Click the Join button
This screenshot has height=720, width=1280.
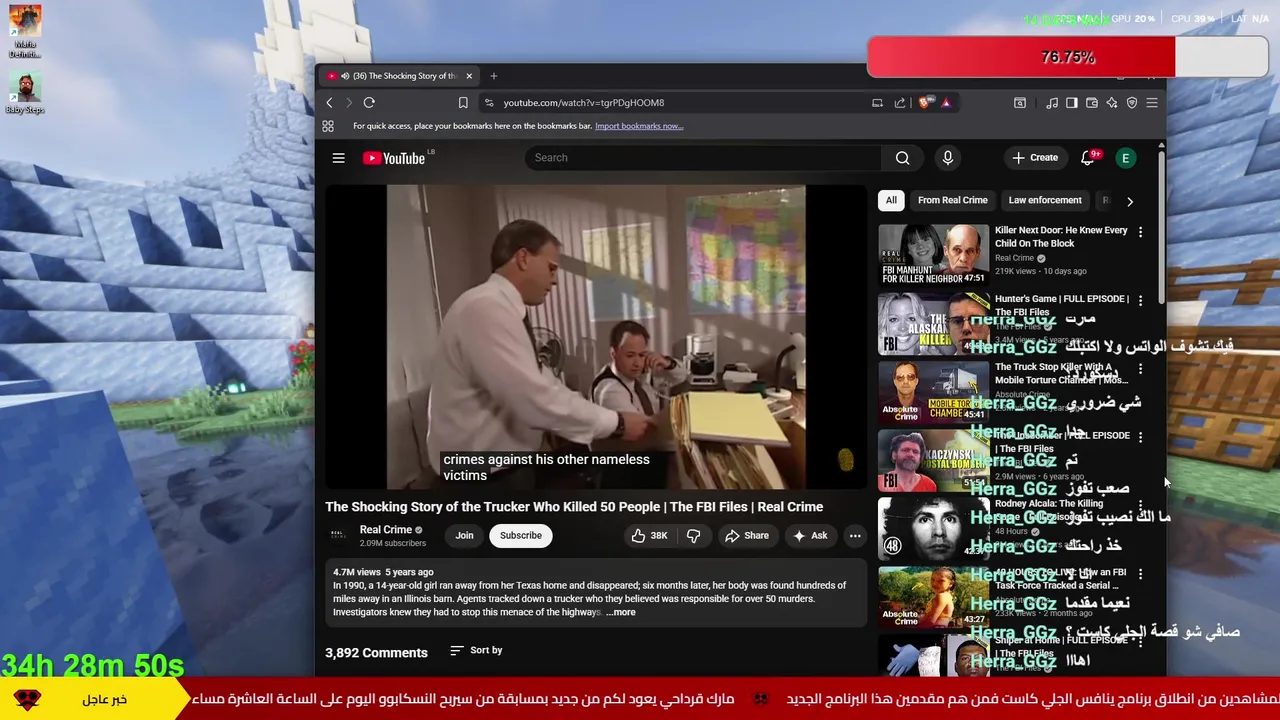pyautogui.click(x=465, y=536)
